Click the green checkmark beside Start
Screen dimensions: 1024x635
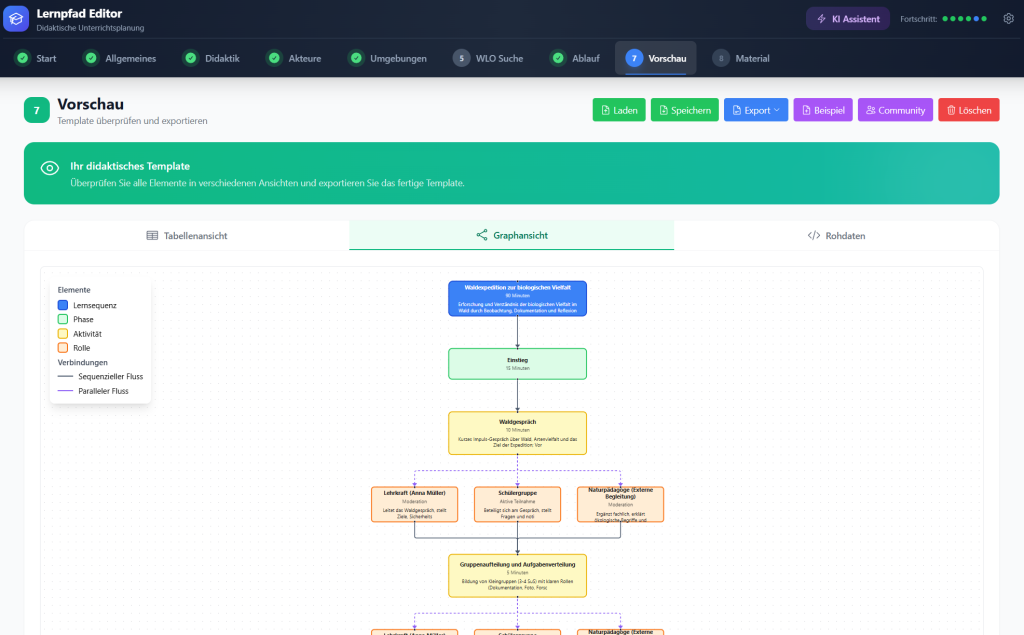pos(23,58)
